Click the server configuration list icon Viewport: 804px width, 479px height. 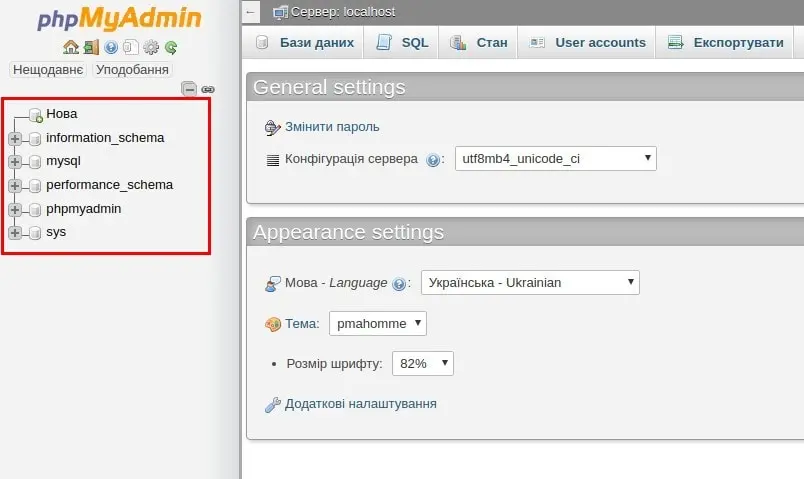pos(273,160)
